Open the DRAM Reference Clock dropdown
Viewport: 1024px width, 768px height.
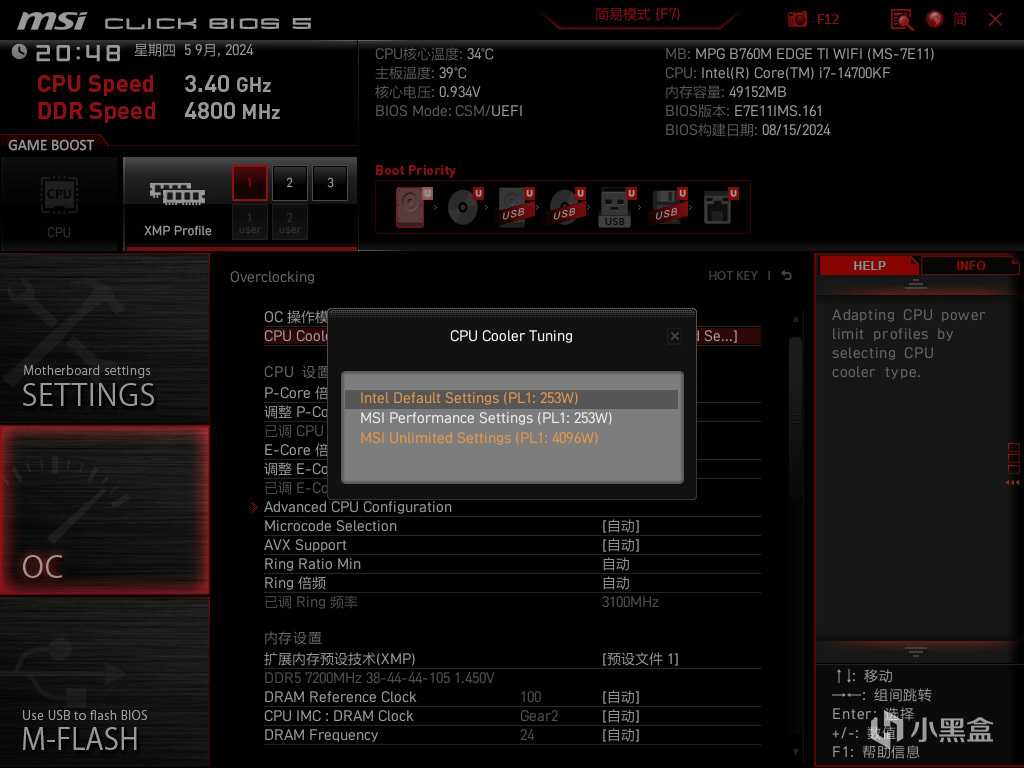tap(620, 697)
